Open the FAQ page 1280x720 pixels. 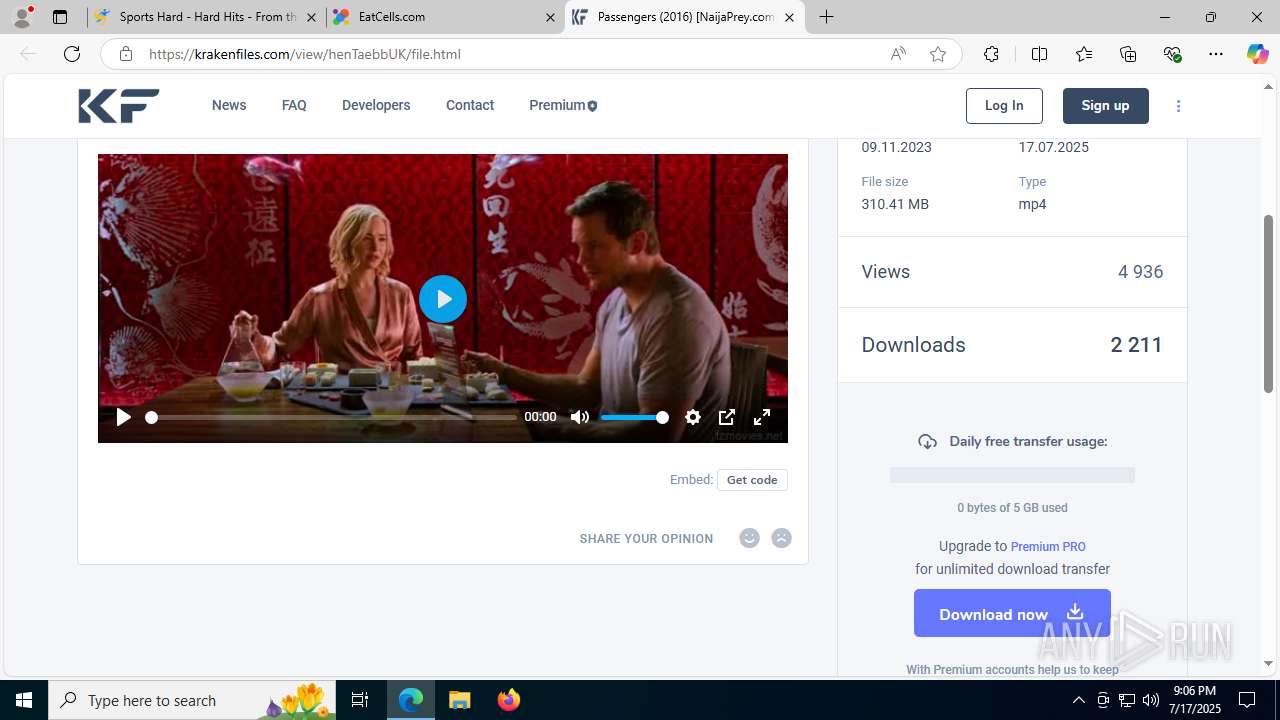294,105
